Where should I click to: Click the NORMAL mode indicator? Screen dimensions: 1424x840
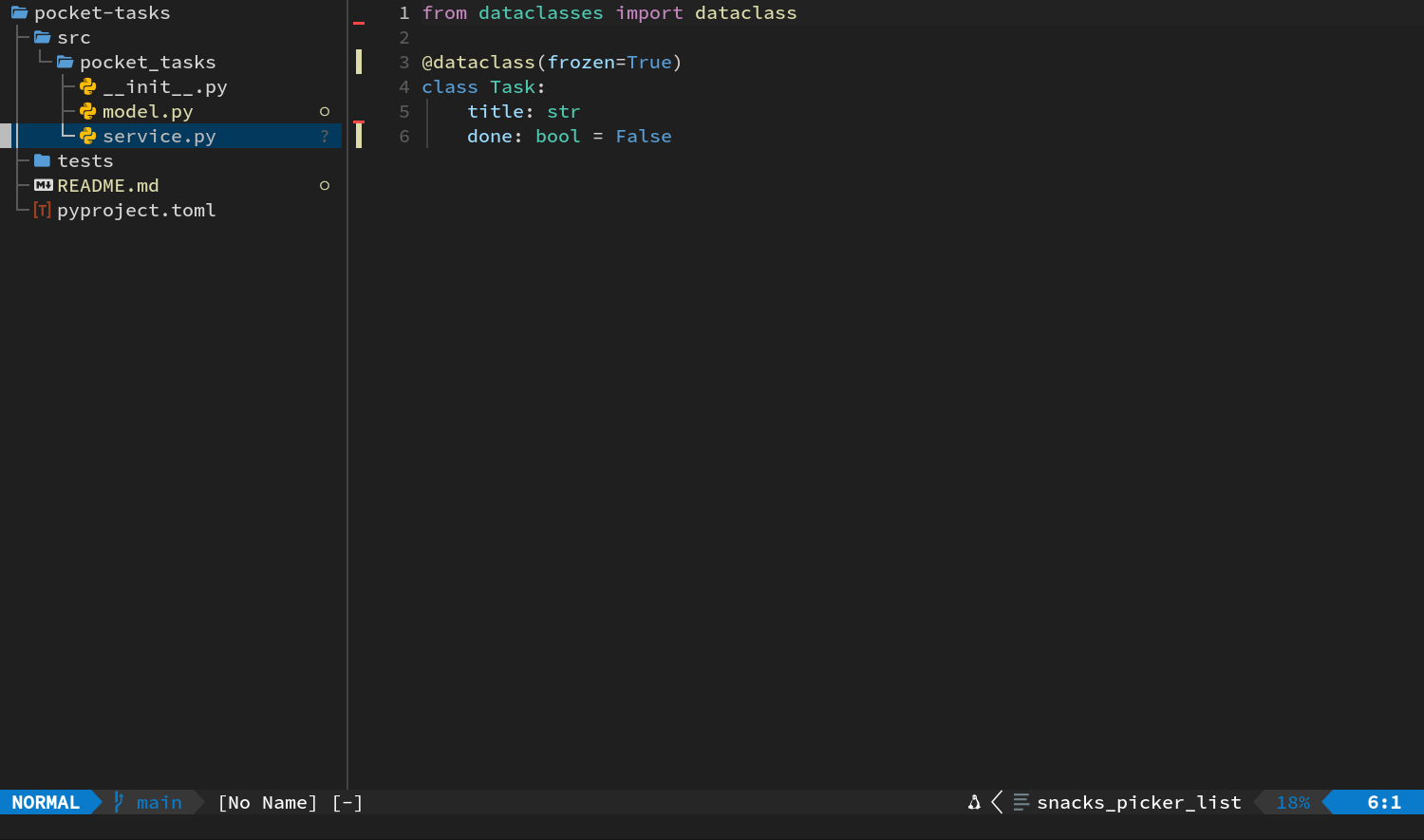[x=46, y=803]
